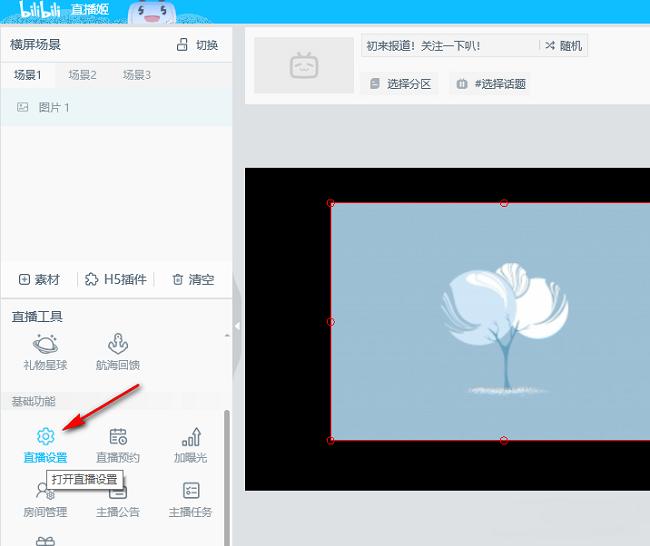Collapse the left panel with the arrow handle
650x546 pixels.
click(x=237, y=326)
